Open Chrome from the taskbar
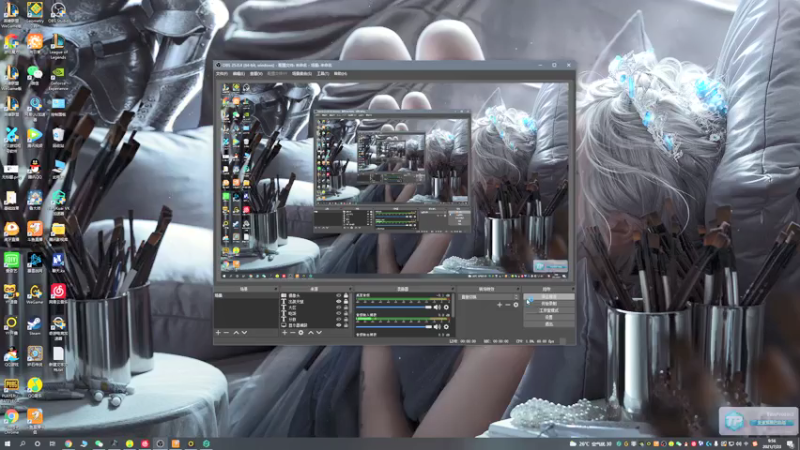800x450 pixels. (x=68, y=444)
